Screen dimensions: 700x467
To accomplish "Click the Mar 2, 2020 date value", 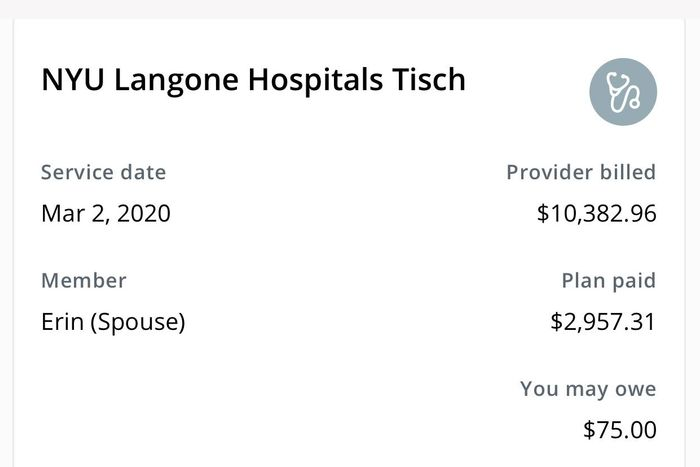I will point(105,213).
